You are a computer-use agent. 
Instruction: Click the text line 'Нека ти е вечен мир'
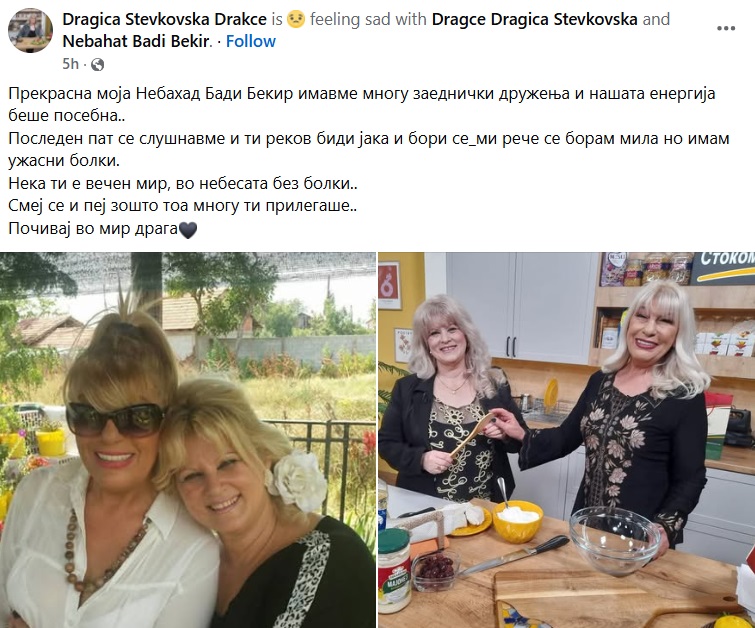[182, 183]
